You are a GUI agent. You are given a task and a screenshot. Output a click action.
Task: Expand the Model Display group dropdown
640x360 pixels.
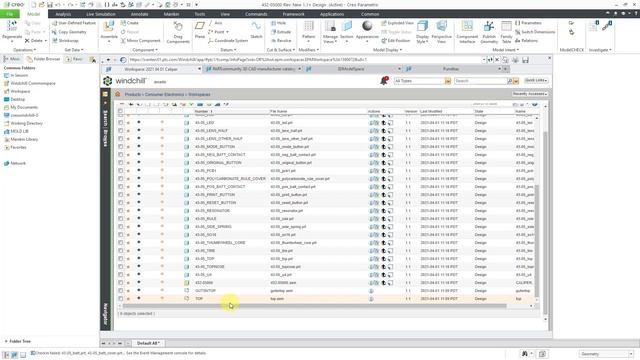click(387, 50)
